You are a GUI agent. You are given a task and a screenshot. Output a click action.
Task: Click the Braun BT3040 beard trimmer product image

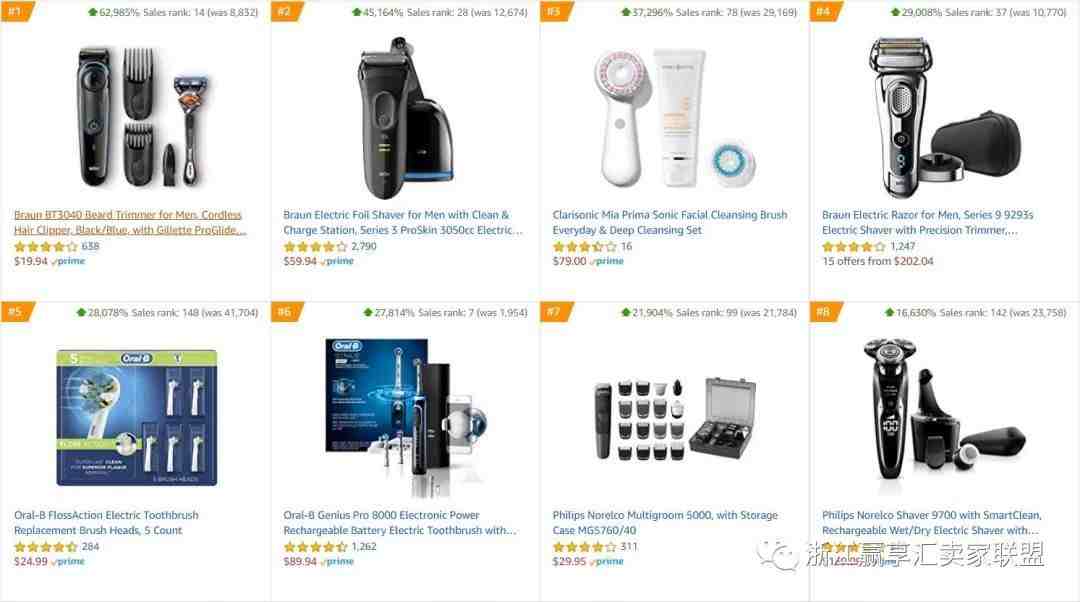tap(143, 118)
